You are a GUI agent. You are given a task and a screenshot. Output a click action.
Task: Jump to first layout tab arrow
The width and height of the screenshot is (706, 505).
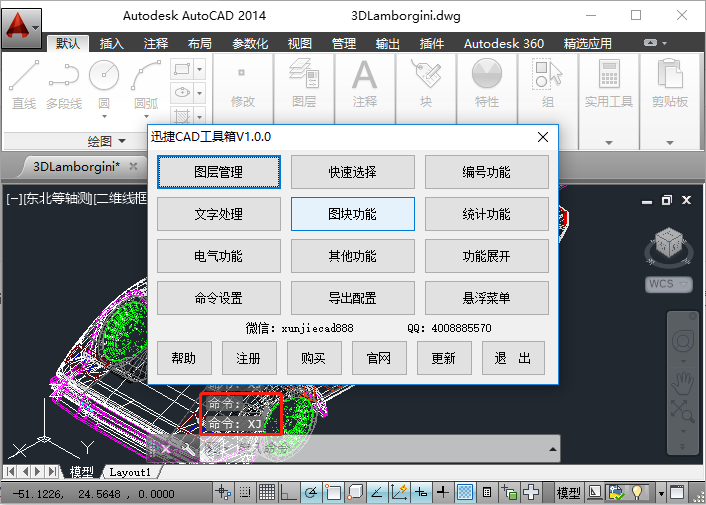(10, 472)
